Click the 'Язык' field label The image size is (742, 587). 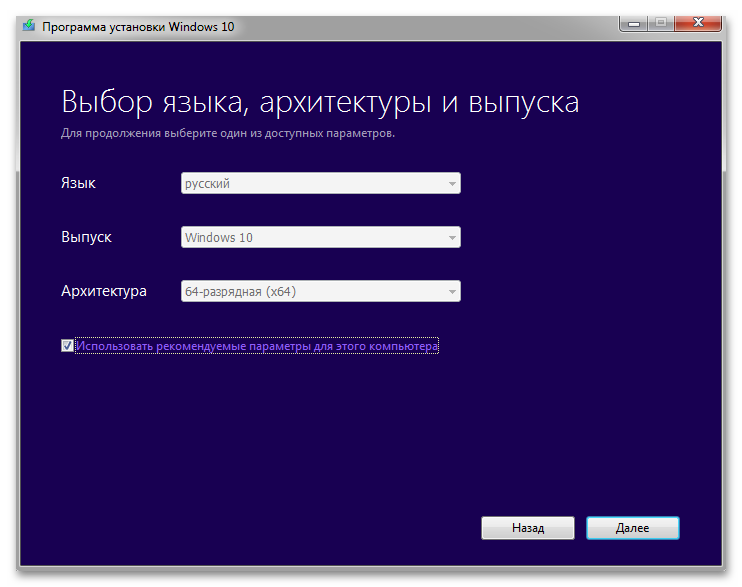point(79,183)
